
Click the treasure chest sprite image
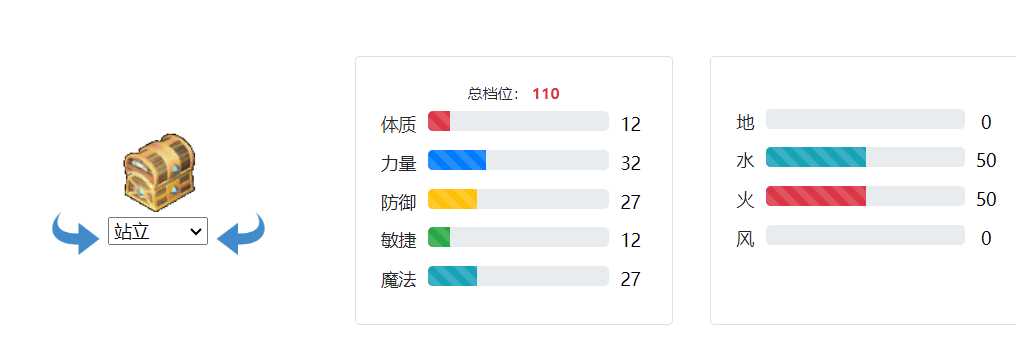tap(159, 172)
